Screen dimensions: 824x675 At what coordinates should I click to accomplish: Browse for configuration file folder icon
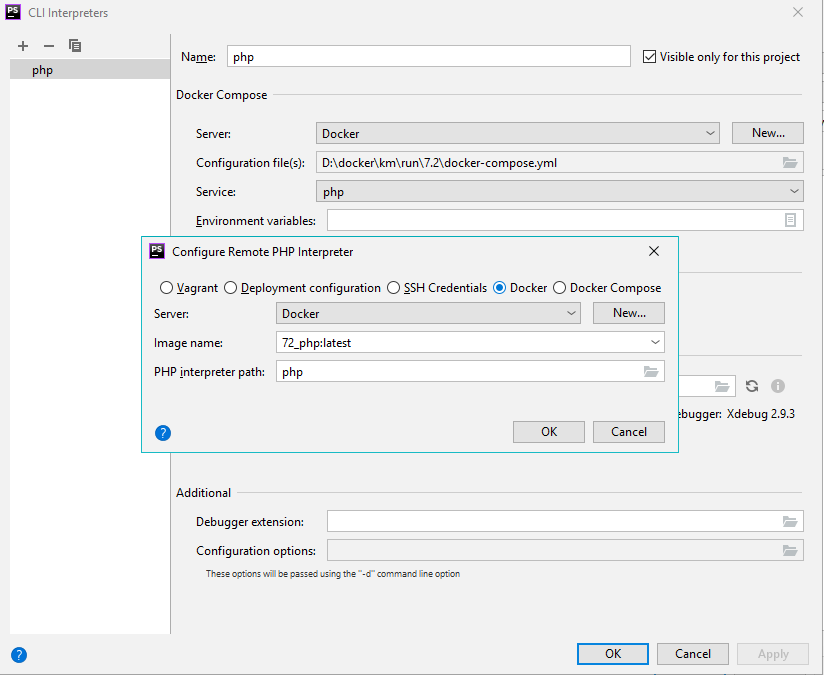tap(790, 163)
